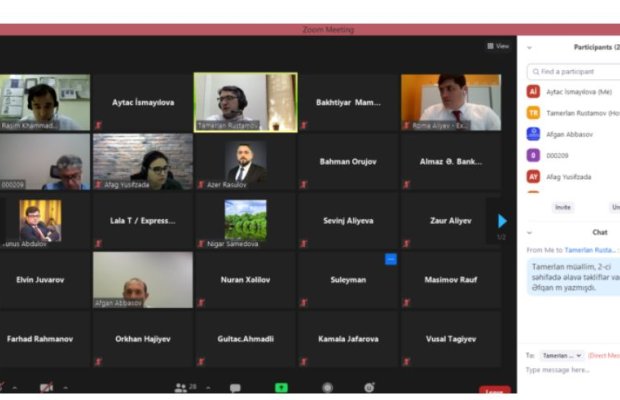Select Farhad Rahmanov participant tile
Image resolution: width=620 pixels, height=400 pixels.
coord(45,339)
